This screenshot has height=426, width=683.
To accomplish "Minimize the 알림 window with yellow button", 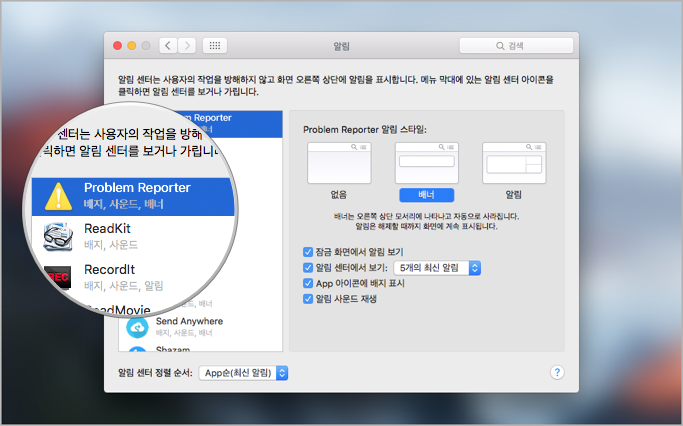I will tap(132, 45).
